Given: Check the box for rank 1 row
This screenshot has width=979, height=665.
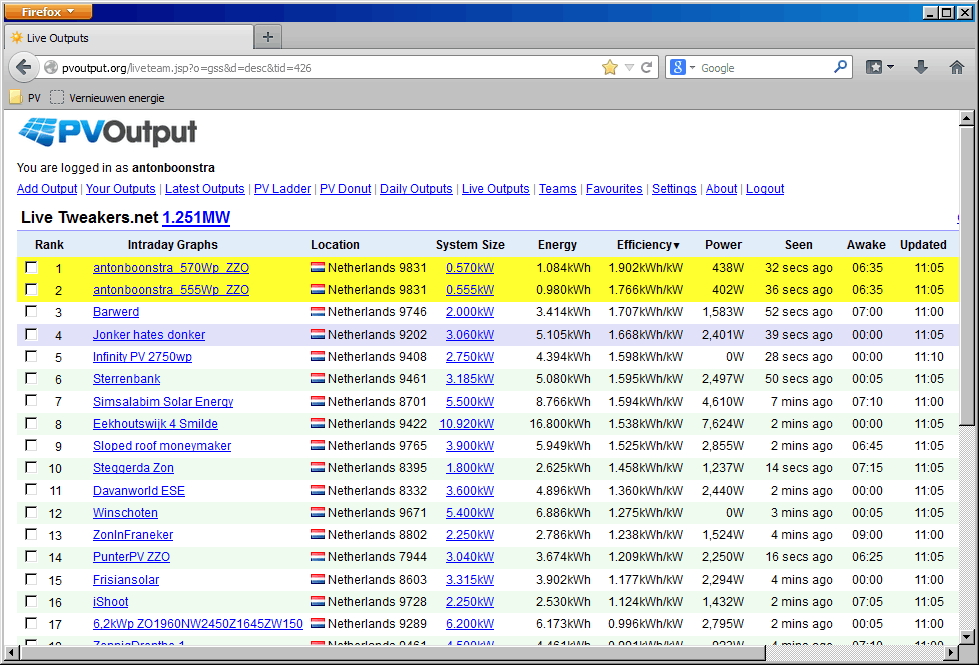Looking at the screenshot, I should coord(32,267).
